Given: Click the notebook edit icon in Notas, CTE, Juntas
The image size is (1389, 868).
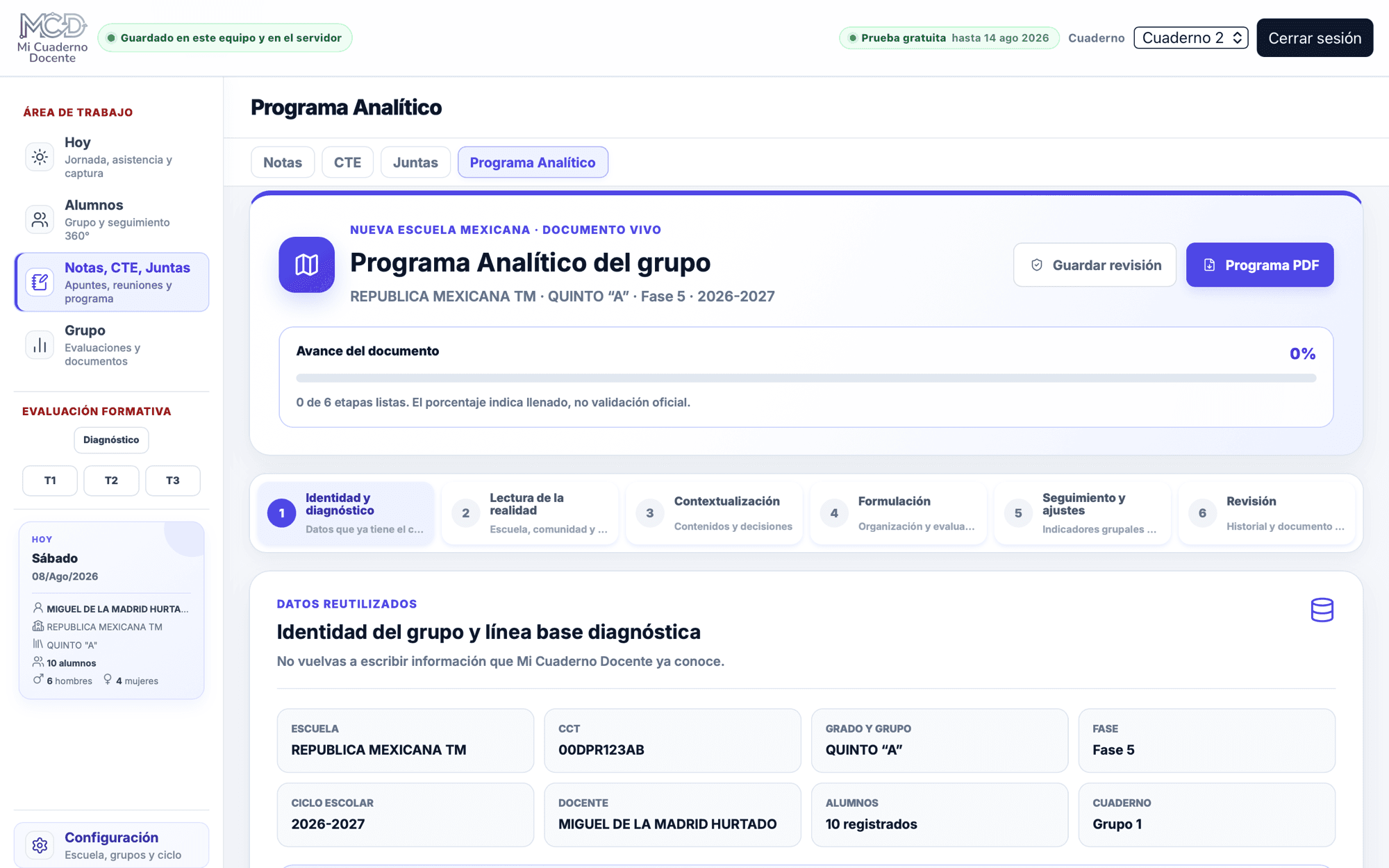Looking at the screenshot, I should 40,282.
